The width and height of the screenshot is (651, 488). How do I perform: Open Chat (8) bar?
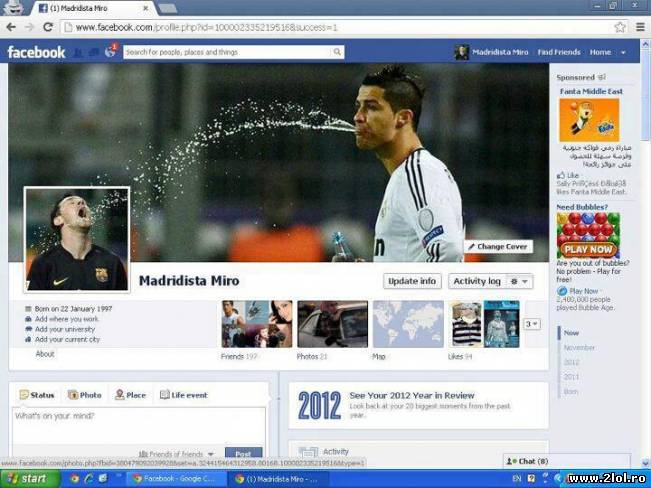coord(566,461)
